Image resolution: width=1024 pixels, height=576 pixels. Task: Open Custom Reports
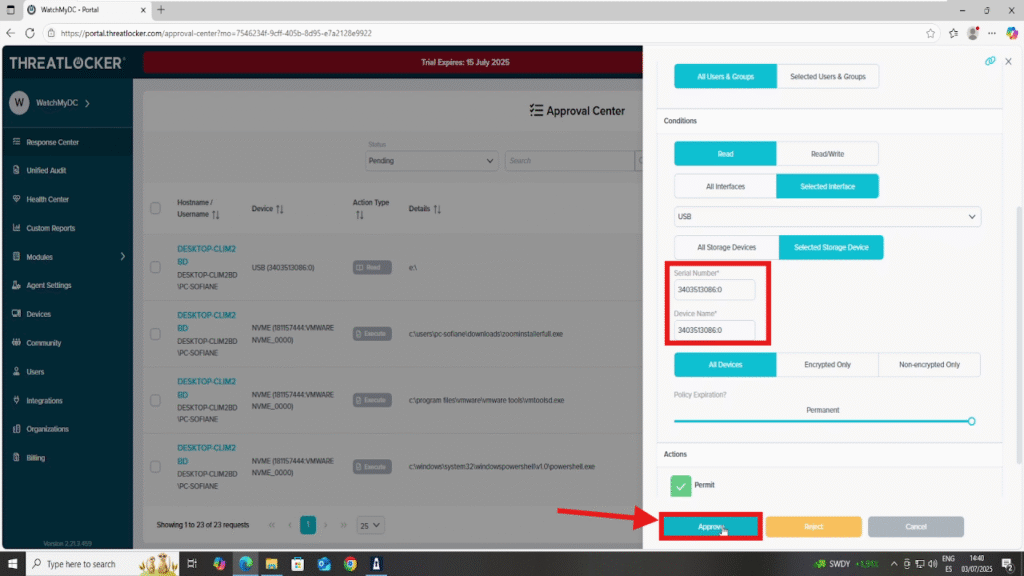[x=50, y=228]
